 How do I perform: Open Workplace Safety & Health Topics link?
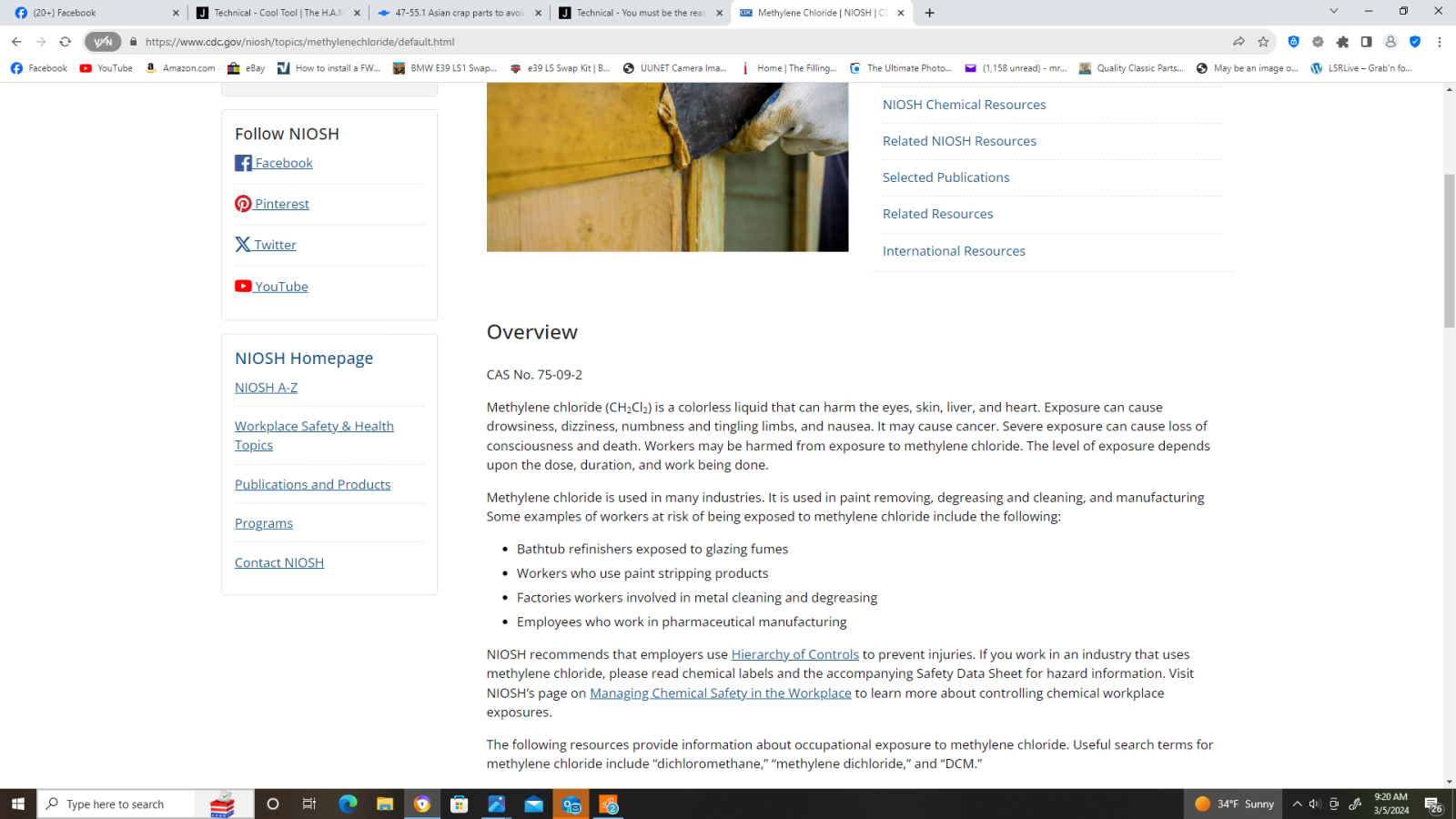click(x=314, y=436)
